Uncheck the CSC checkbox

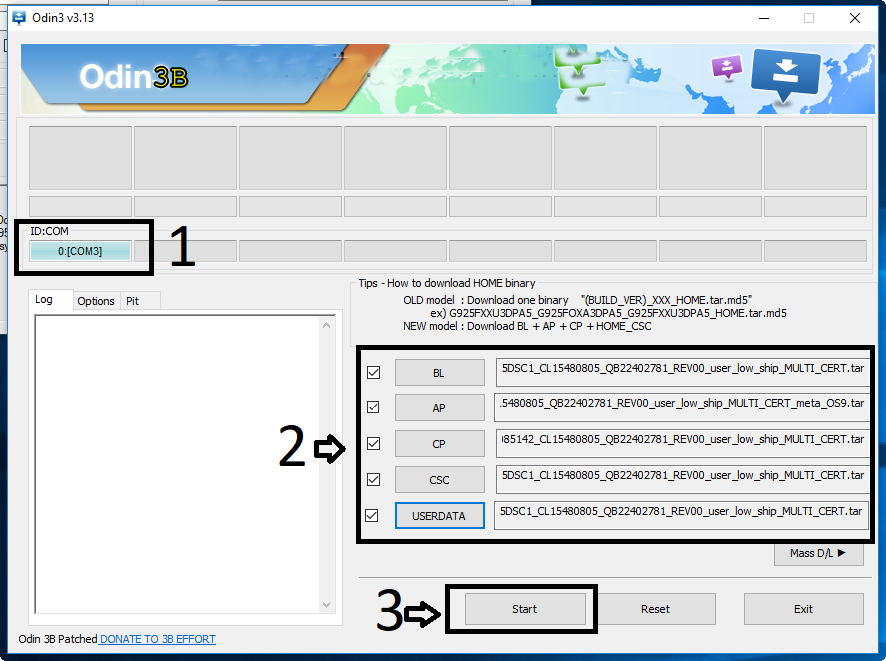(x=373, y=480)
